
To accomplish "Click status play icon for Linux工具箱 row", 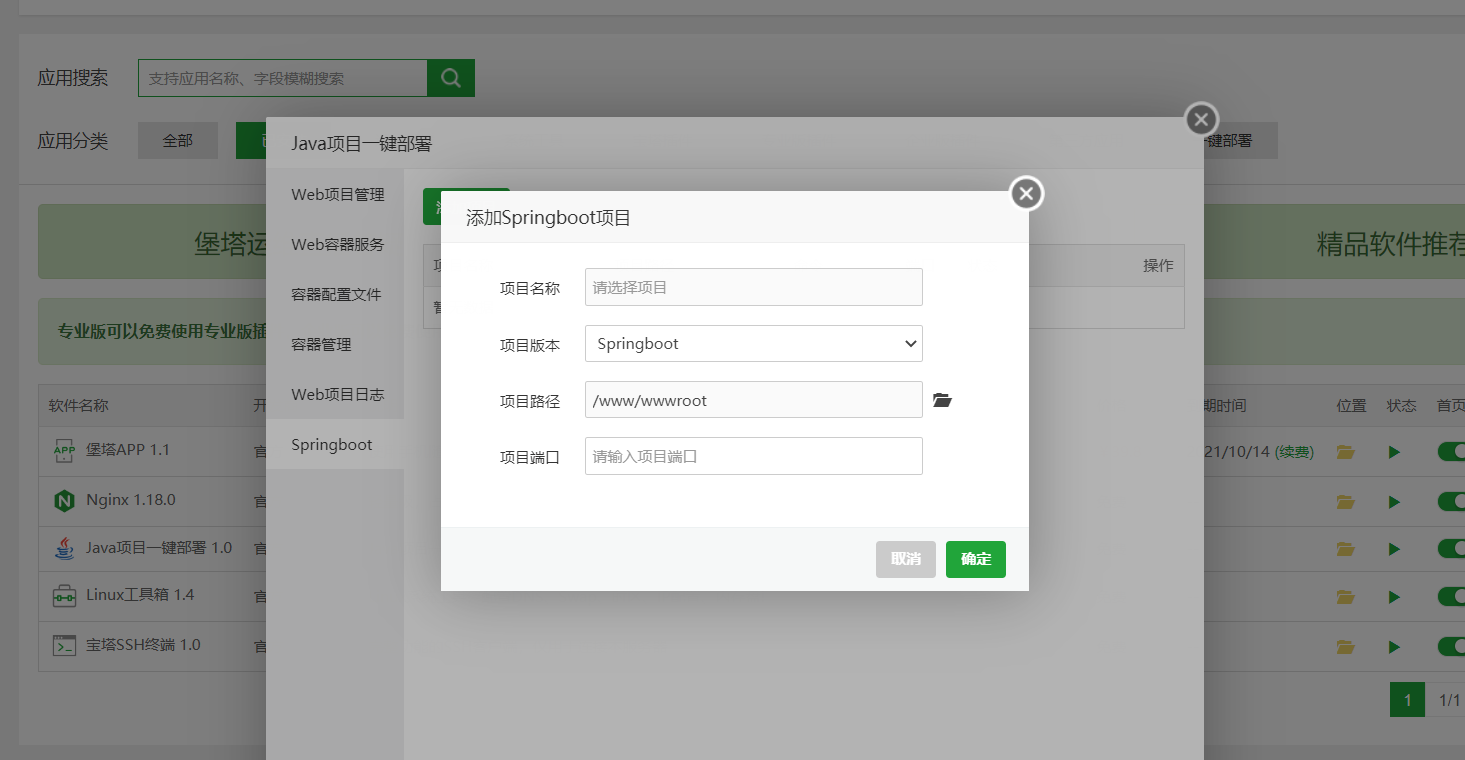I will (x=1394, y=597).
